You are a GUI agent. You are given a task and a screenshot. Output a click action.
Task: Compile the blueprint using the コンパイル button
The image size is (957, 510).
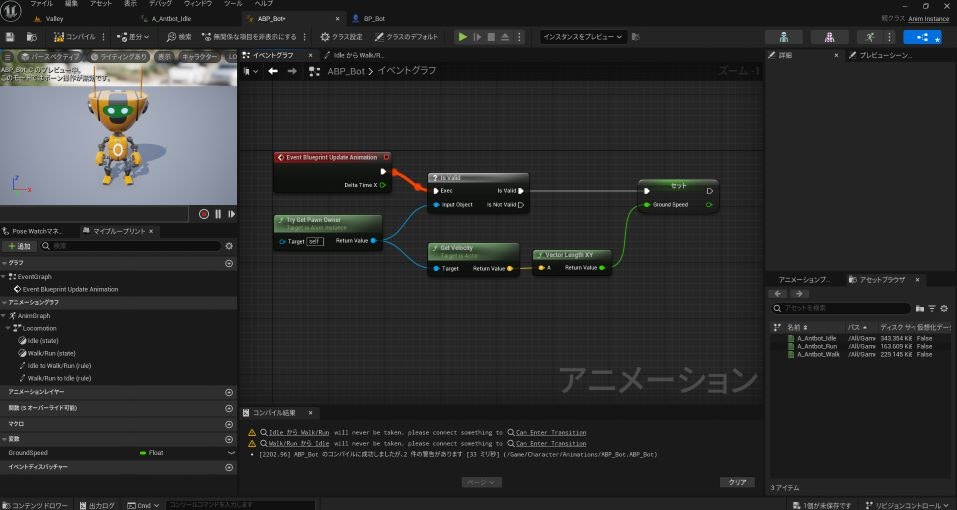pos(74,37)
